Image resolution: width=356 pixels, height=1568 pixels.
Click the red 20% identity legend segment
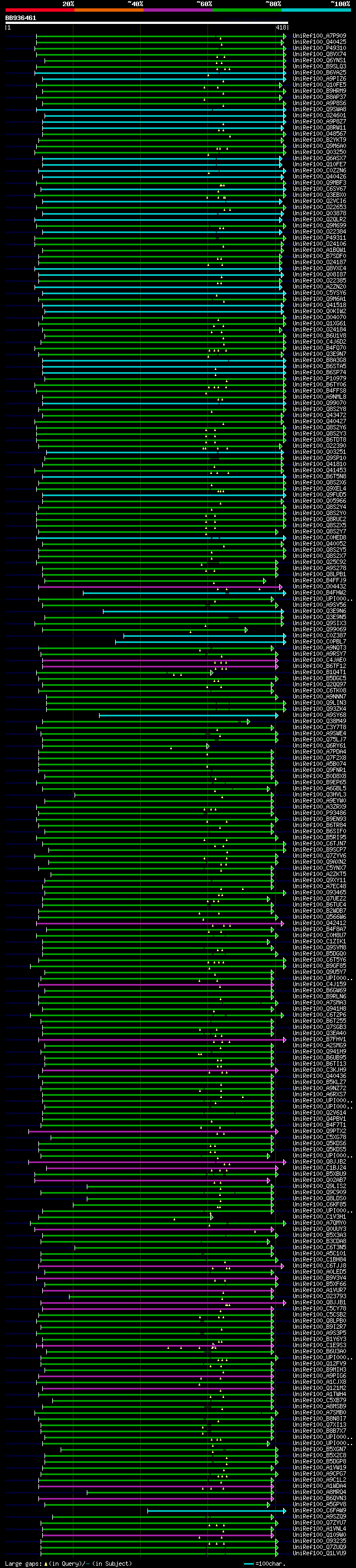click(x=39, y=10)
